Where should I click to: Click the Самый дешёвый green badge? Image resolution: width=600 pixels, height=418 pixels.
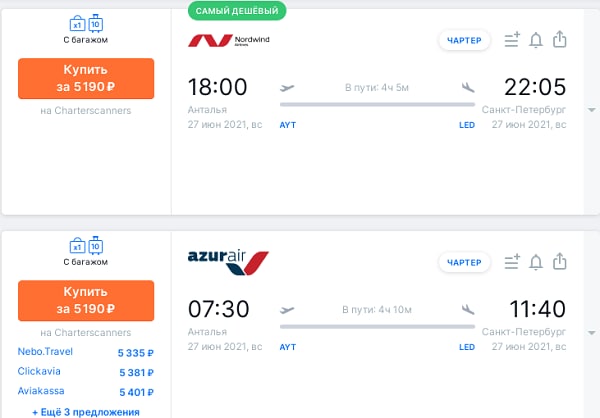coord(237,11)
